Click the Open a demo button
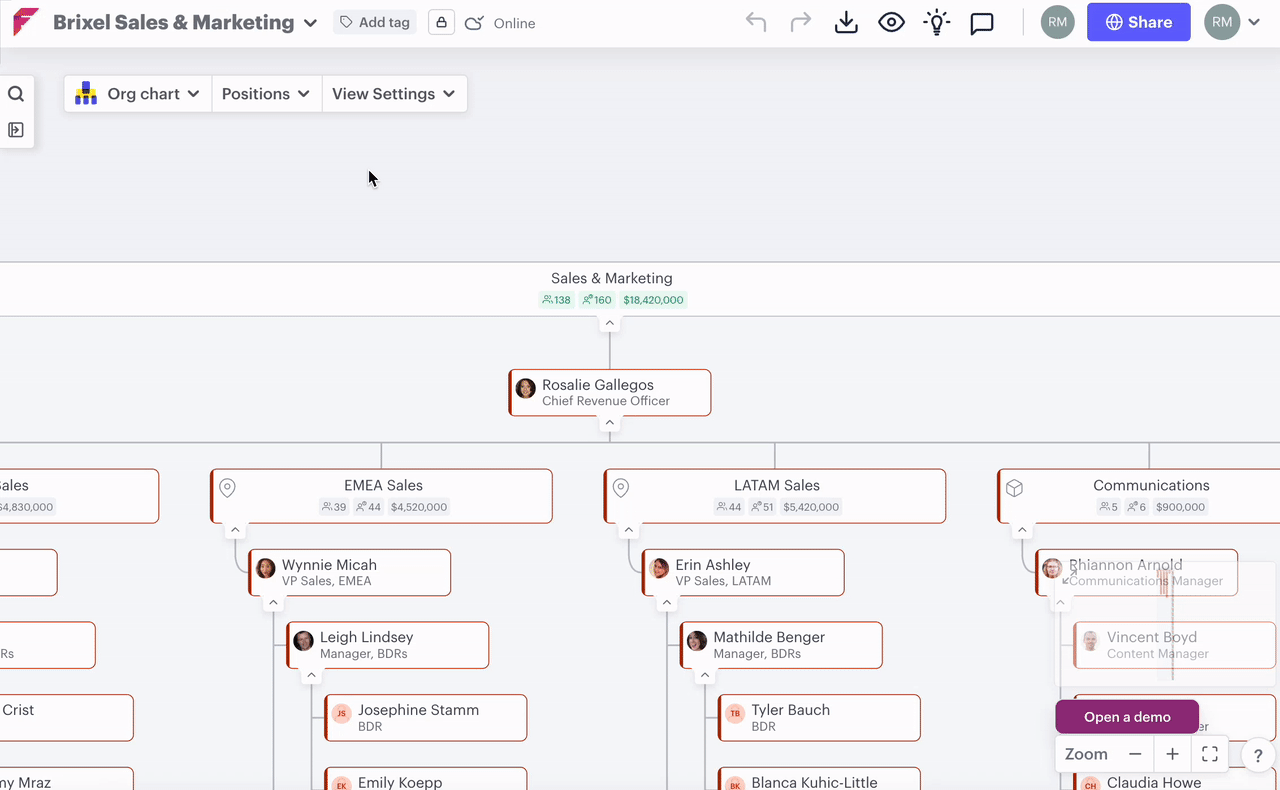 point(1127,717)
